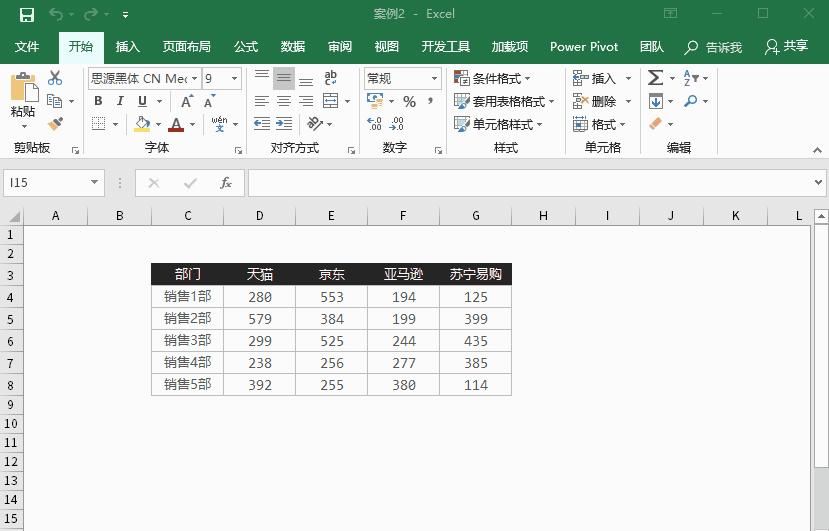Open the 文件 File tab

[27, 47]
